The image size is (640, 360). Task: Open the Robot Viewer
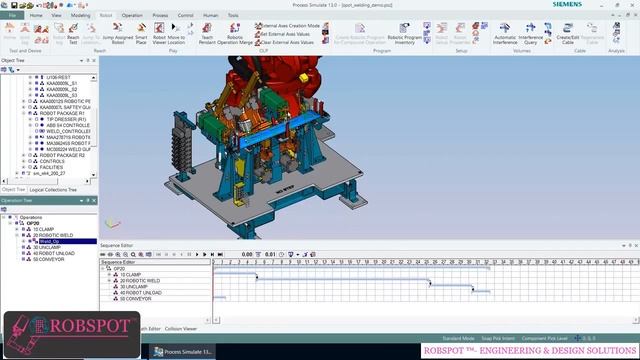(159, 33)
